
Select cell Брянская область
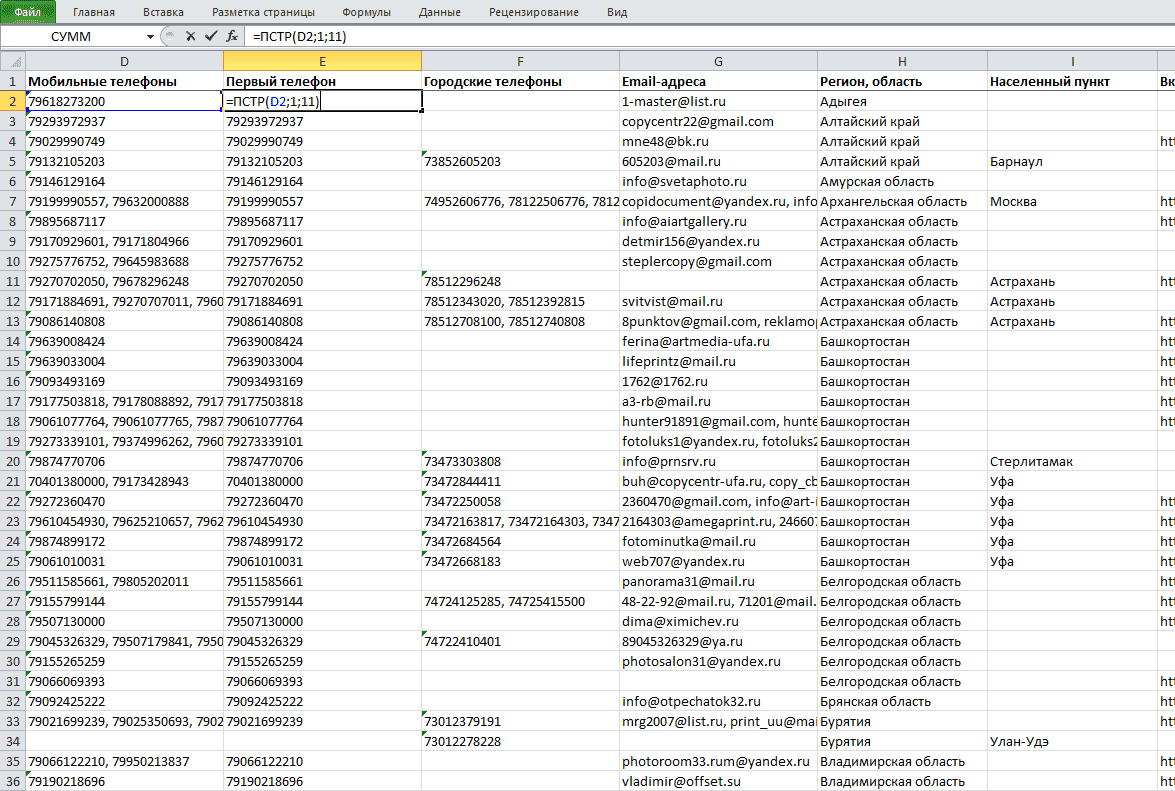point(902,702)
